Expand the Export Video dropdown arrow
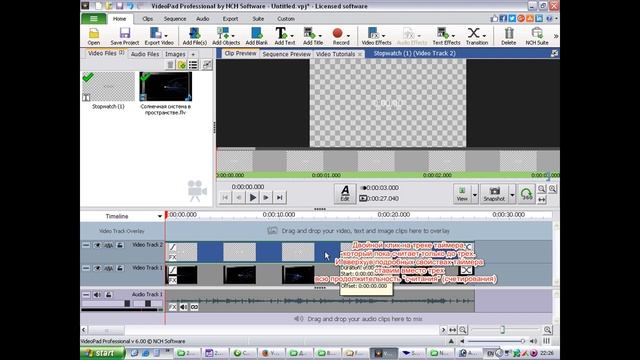The width and height of the screenshot is (640, 360). click(x=166, y=36)
